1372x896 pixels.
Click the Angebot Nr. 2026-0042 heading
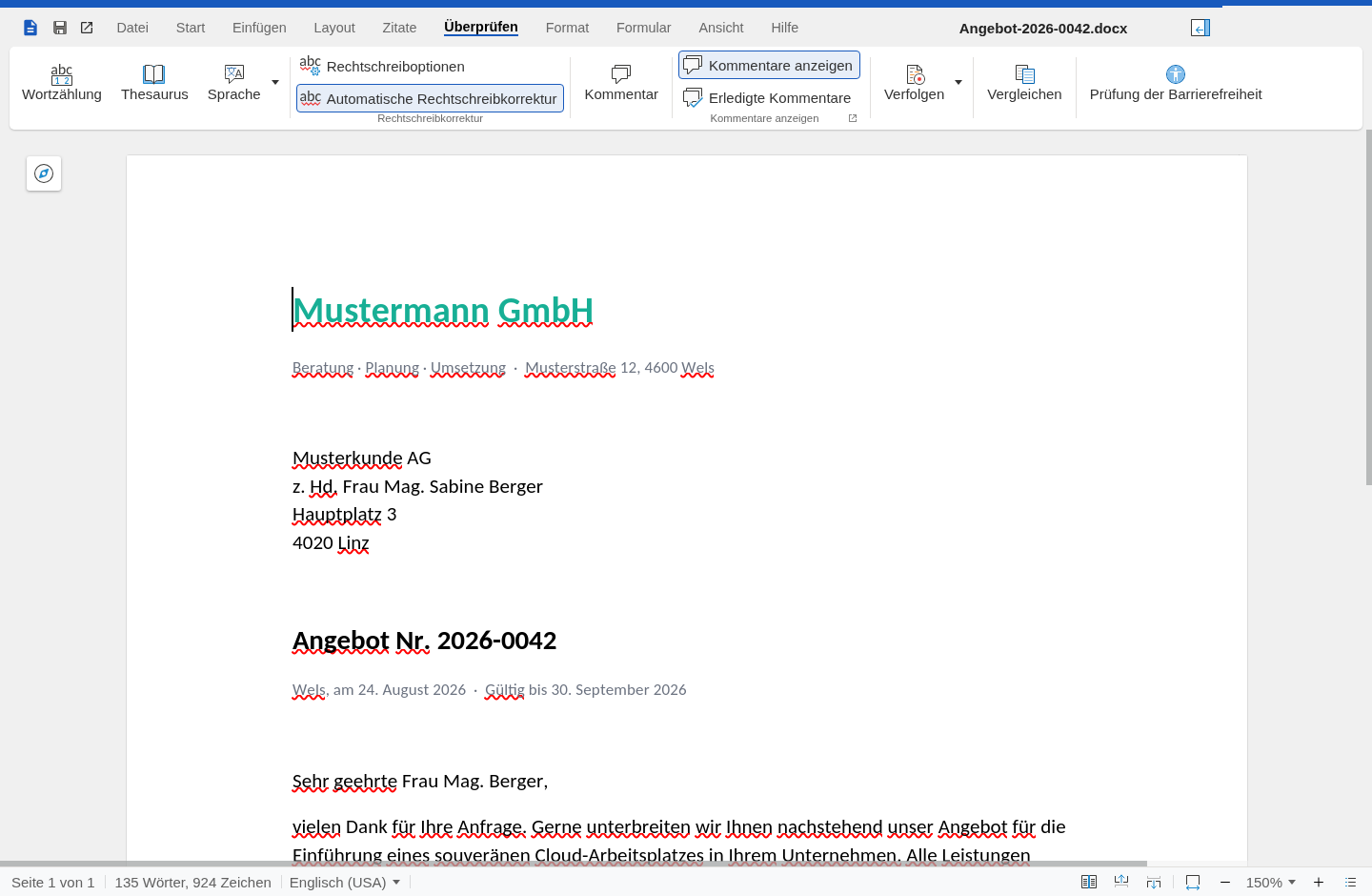(x=424, y=641)
